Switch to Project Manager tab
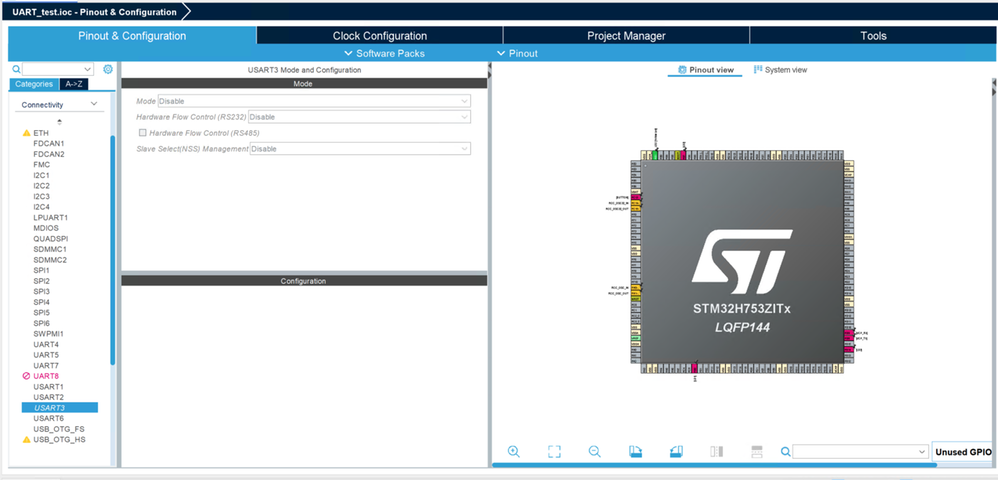Image resolution: width=998 pixels, height=480 pixels. 626,36
